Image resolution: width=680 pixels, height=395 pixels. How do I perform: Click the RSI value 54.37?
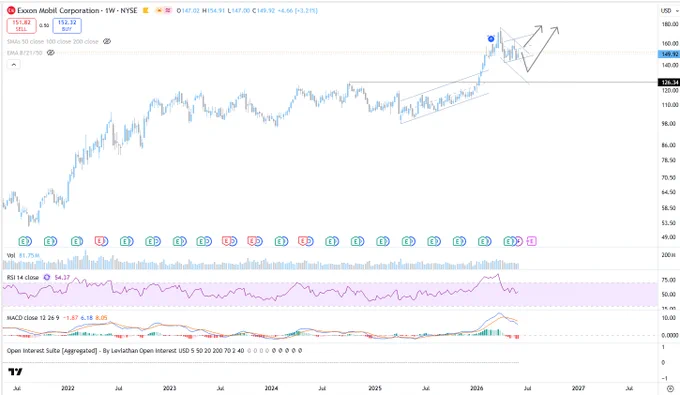pos(62,277)
